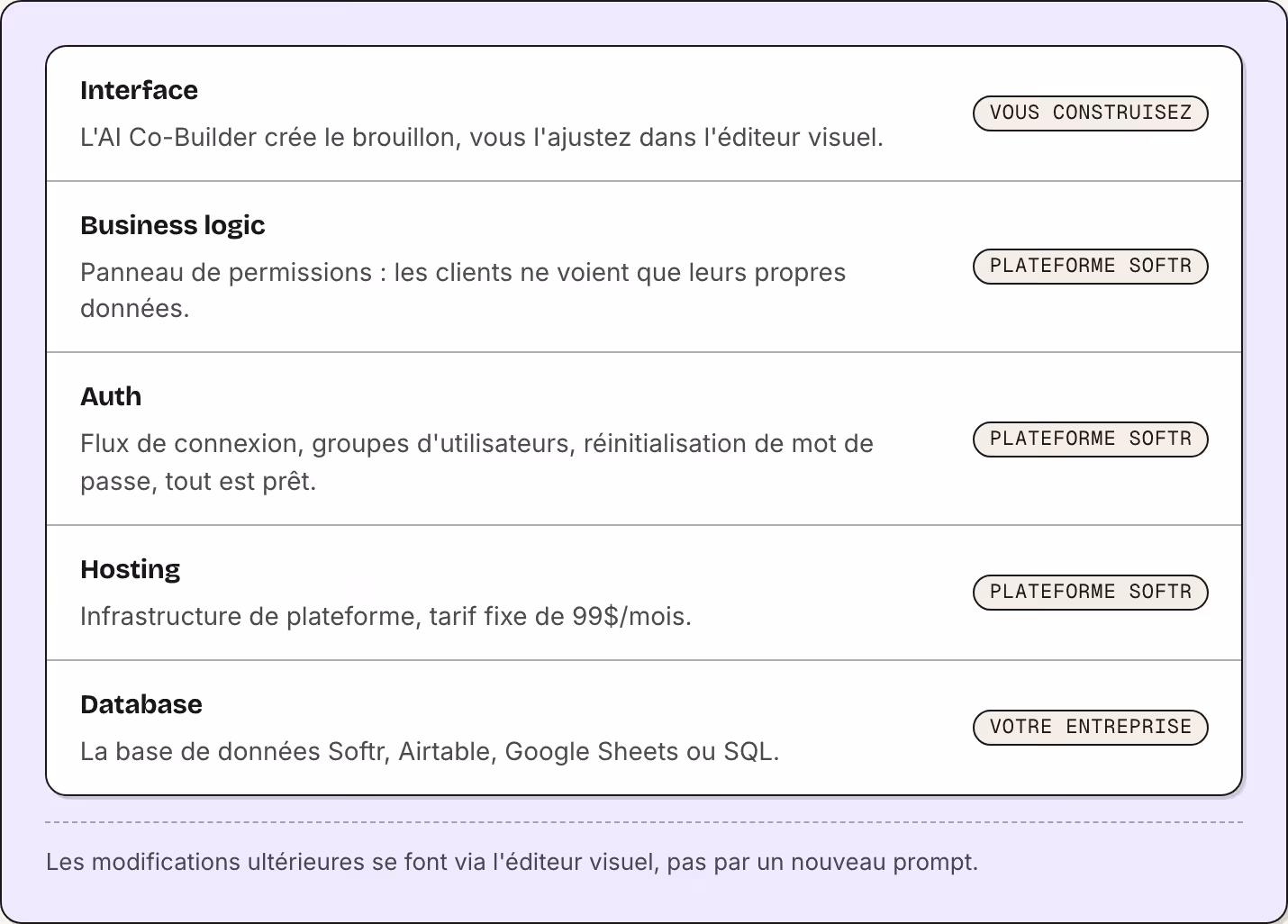
Task: Select the Hosting heading
Action: coord(130,569)
